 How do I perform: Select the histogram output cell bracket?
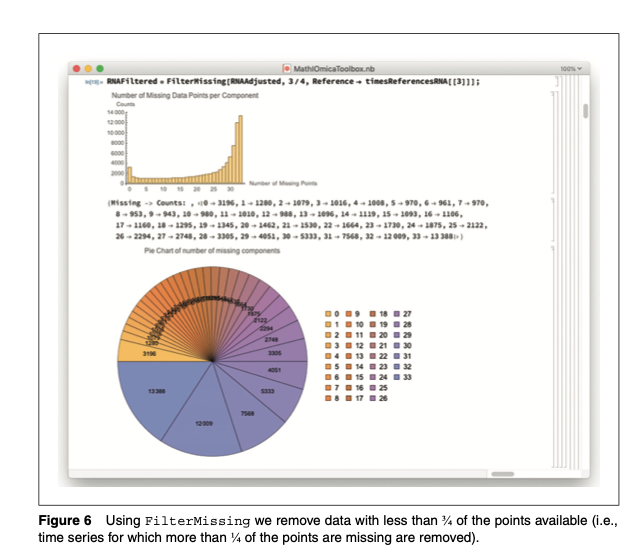(x=553, y=142)
